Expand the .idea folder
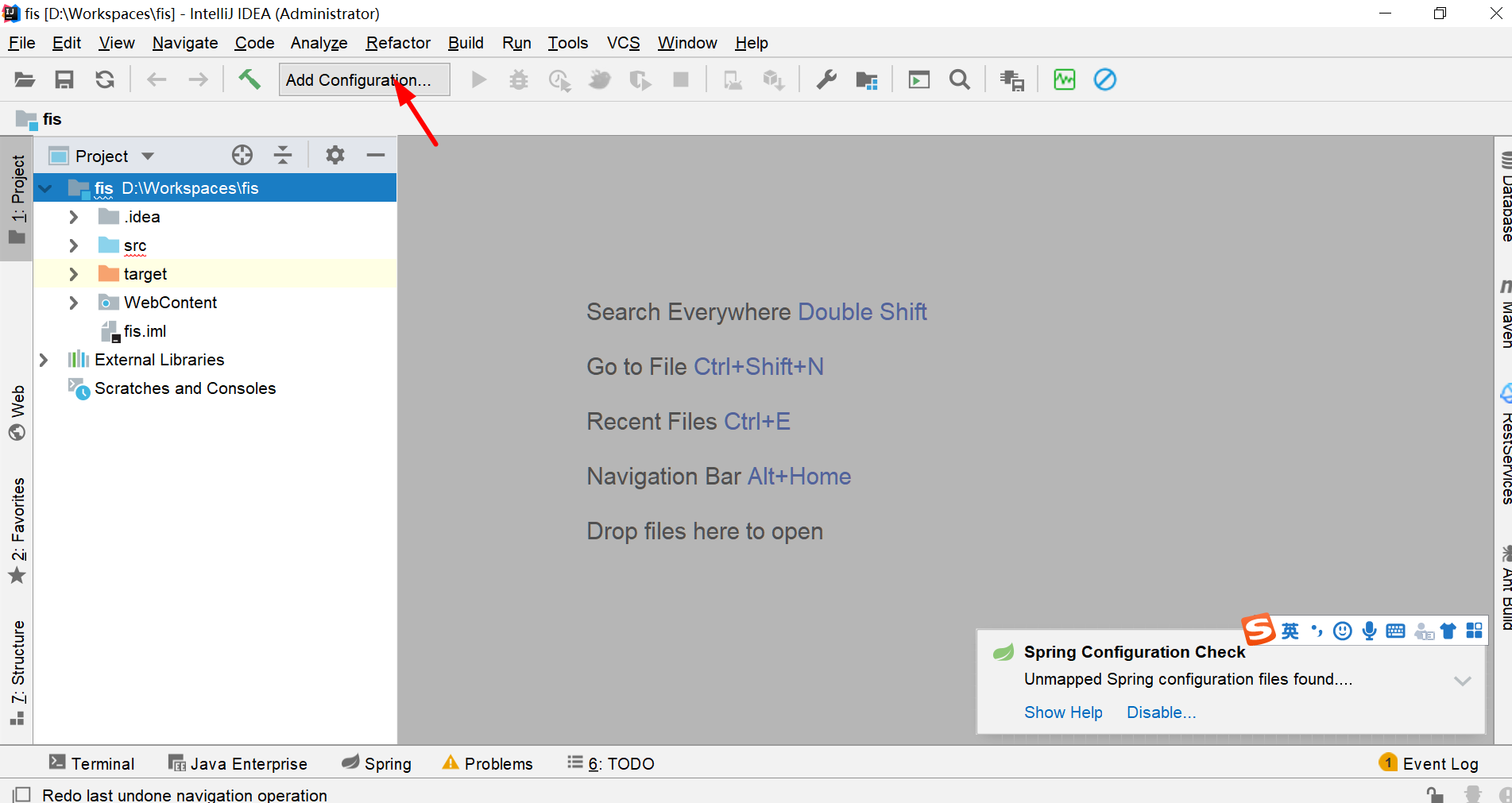Viewport: 1512px width, 803px height. pyautogui.click(x=74, y=217)
